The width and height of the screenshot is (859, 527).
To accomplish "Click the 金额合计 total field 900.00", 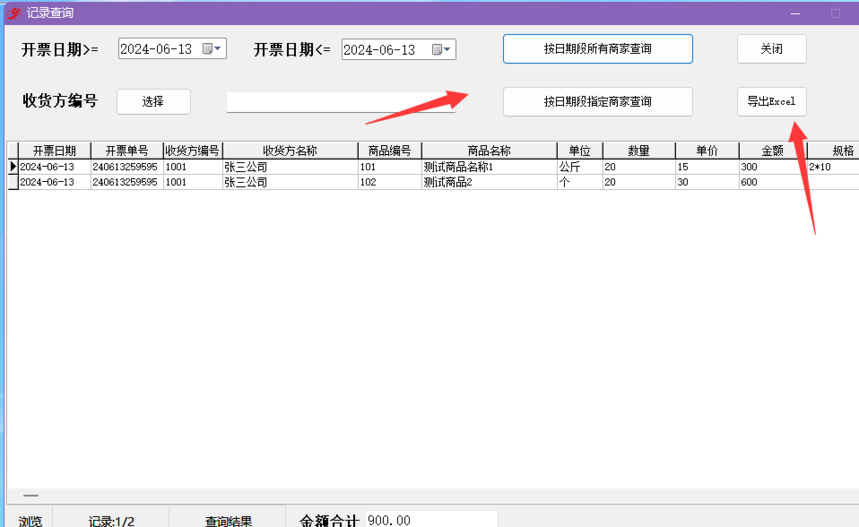I will point(431,520).
